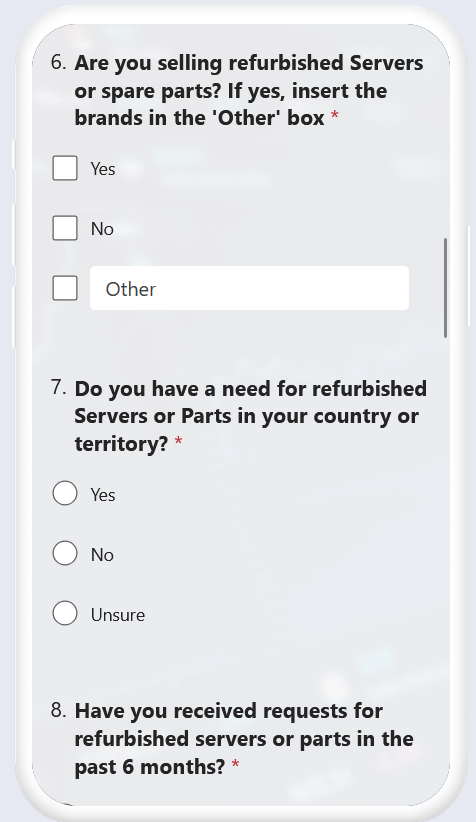Check the No checkbox under question 6
The image size is (476, 822).
tap(65, 228)
